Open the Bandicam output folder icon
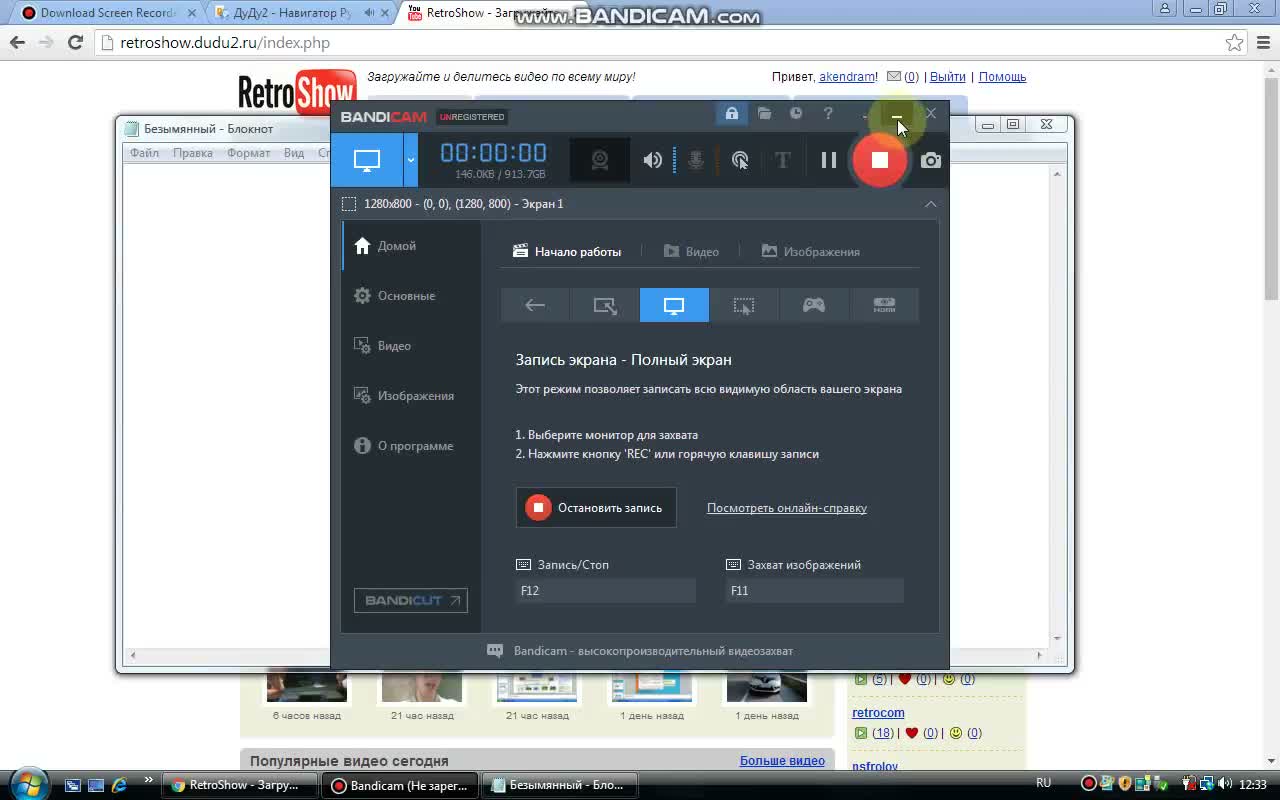 tap(764, 113)
